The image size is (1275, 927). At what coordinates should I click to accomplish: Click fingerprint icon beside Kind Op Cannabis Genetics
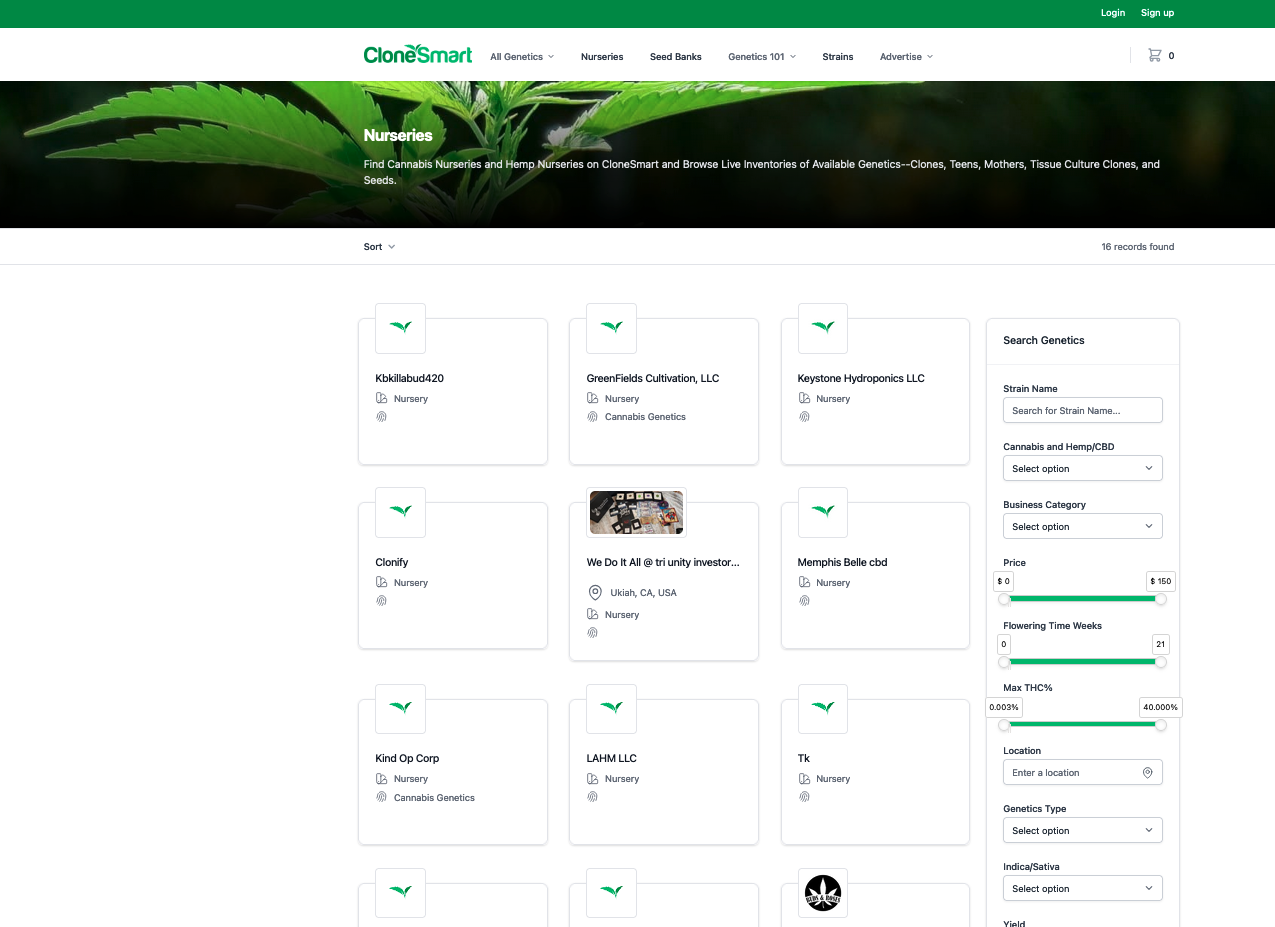[381, 798]
